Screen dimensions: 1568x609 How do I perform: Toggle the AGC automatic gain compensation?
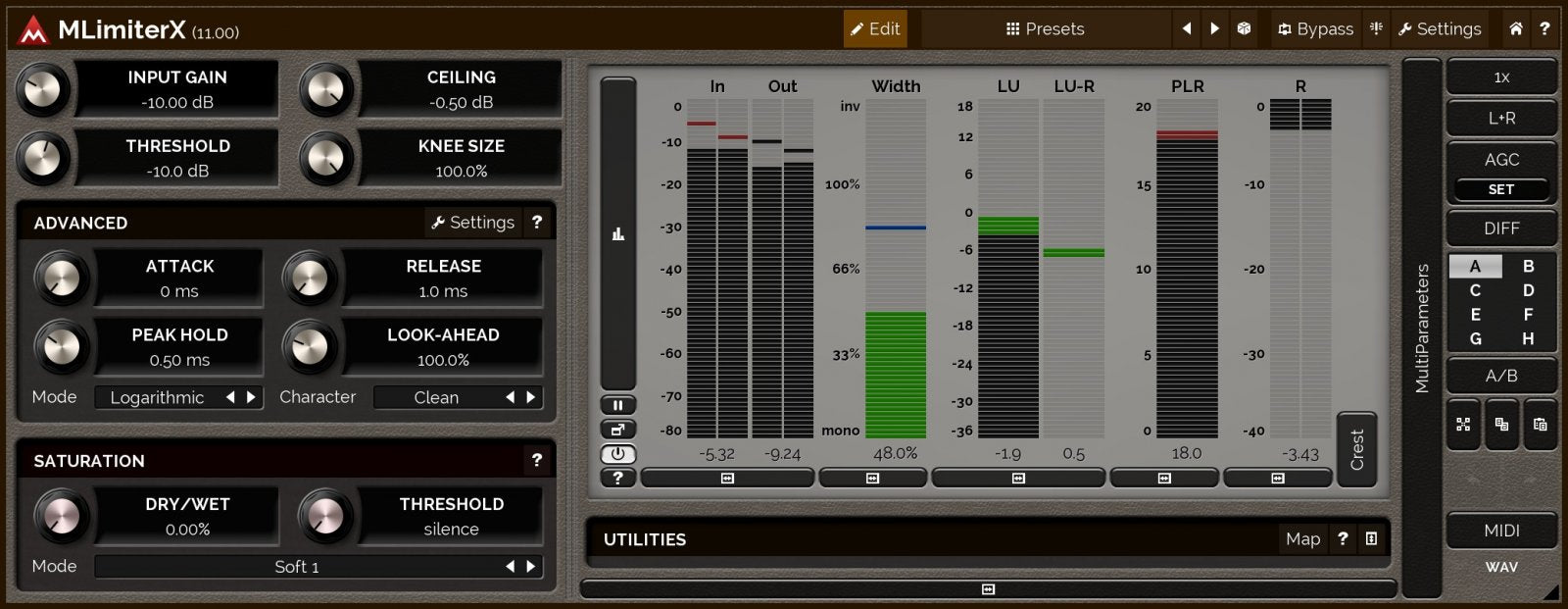coord(1500,159)
